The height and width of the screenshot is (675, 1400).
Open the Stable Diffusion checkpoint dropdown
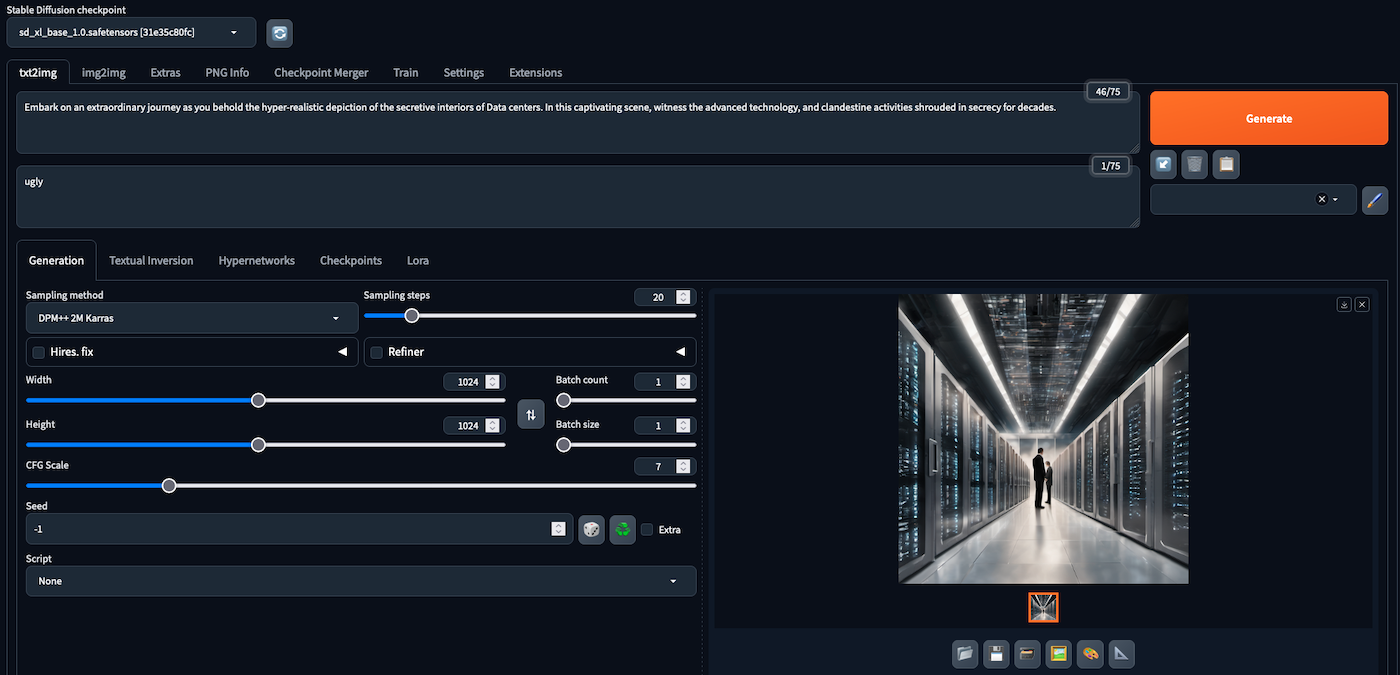131,33
